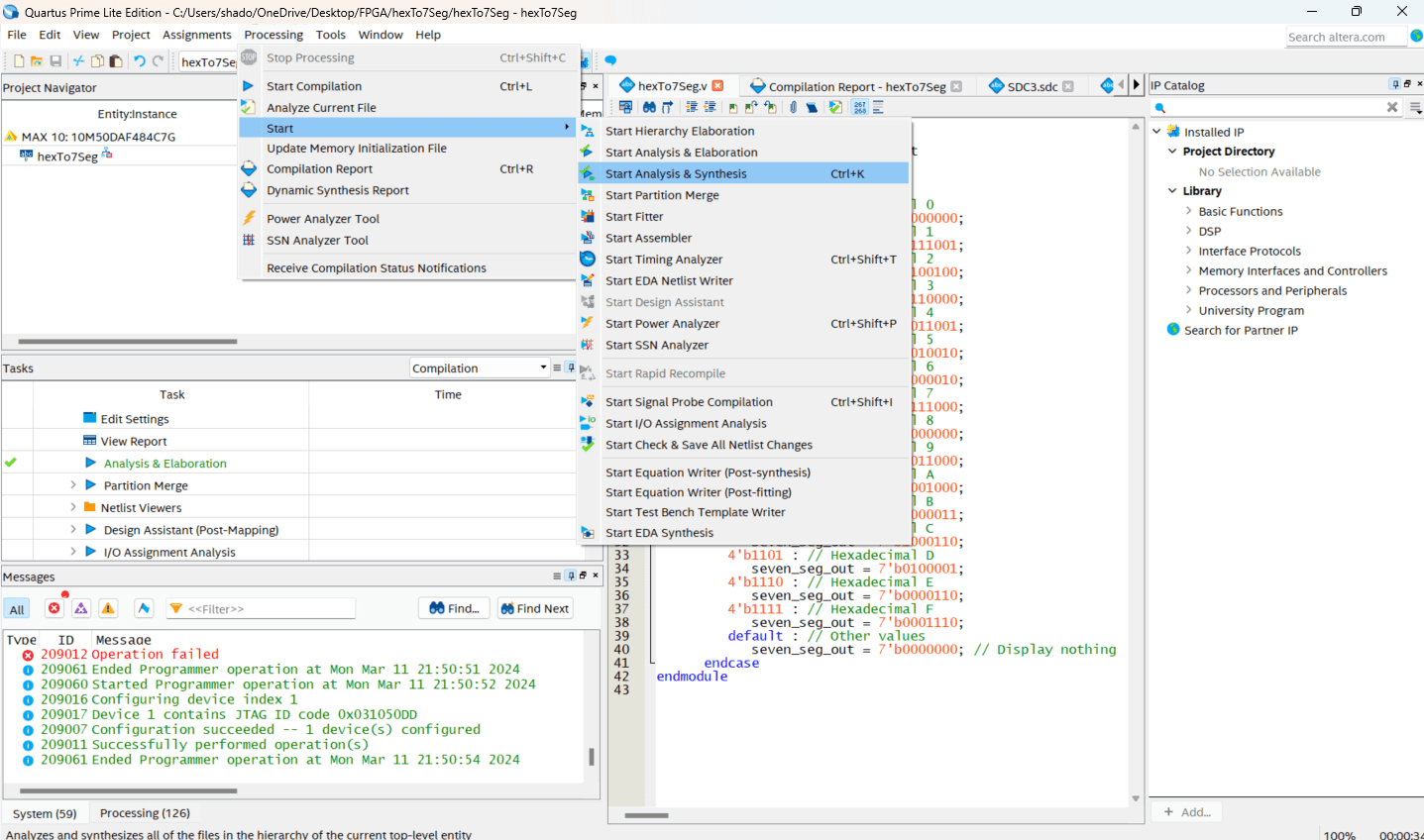This screenshot has width=1424, height=840.
Task: Open the Assignments menu
Action: click(197, 35)
